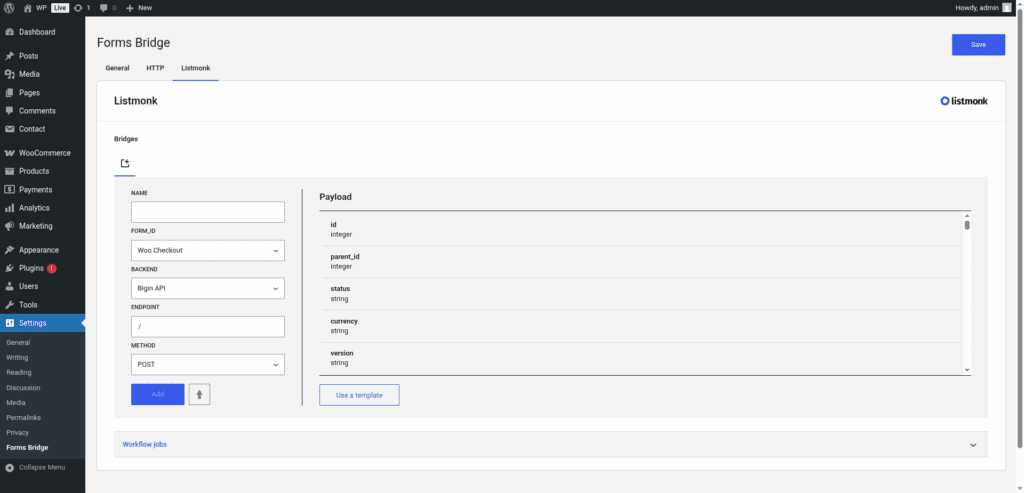The image size is (1024, 493).
Task: Click the Payload list scrollbar thumb
Action: coord(967,225)
